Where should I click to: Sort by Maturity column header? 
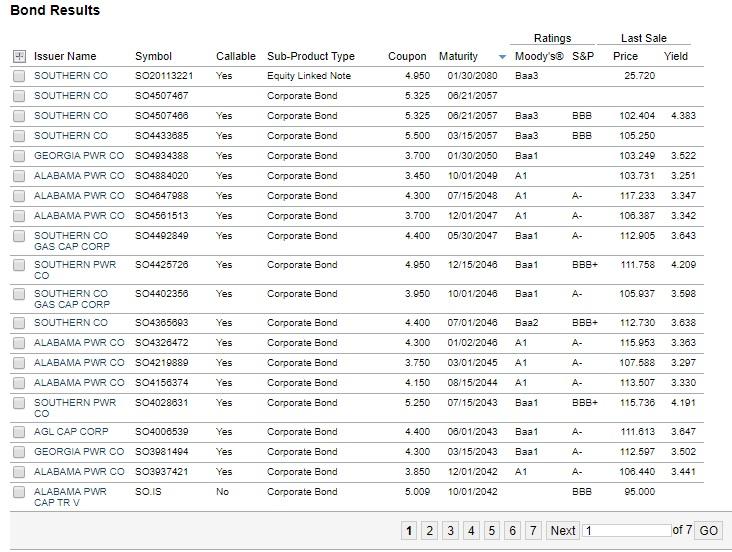[458, 57]
